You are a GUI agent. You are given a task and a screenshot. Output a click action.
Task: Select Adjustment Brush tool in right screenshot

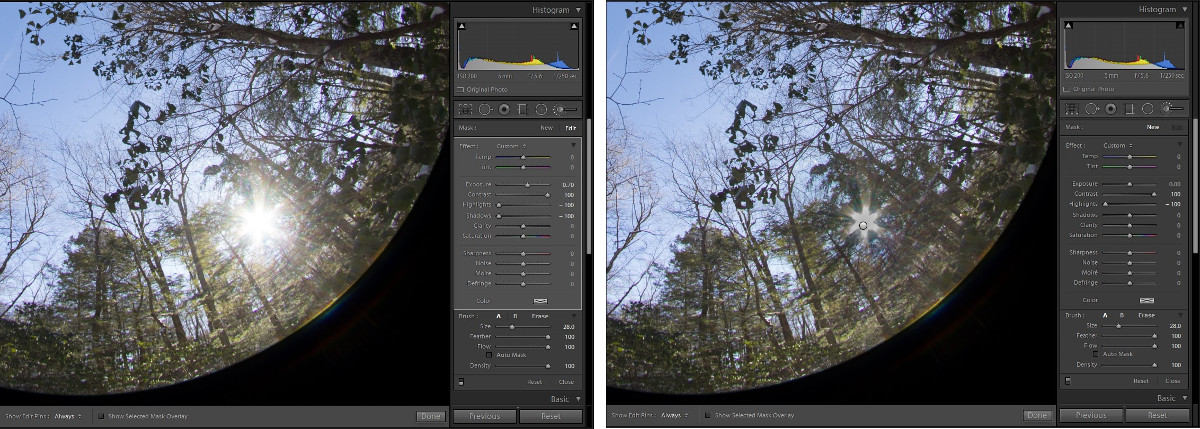coord(1170,108)
